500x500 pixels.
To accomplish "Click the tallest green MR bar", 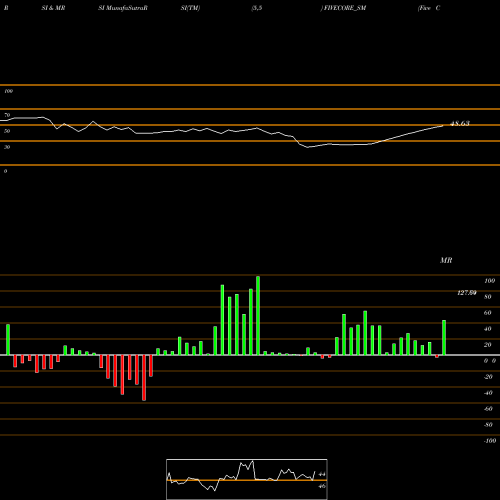I will (x=258, y=315).
